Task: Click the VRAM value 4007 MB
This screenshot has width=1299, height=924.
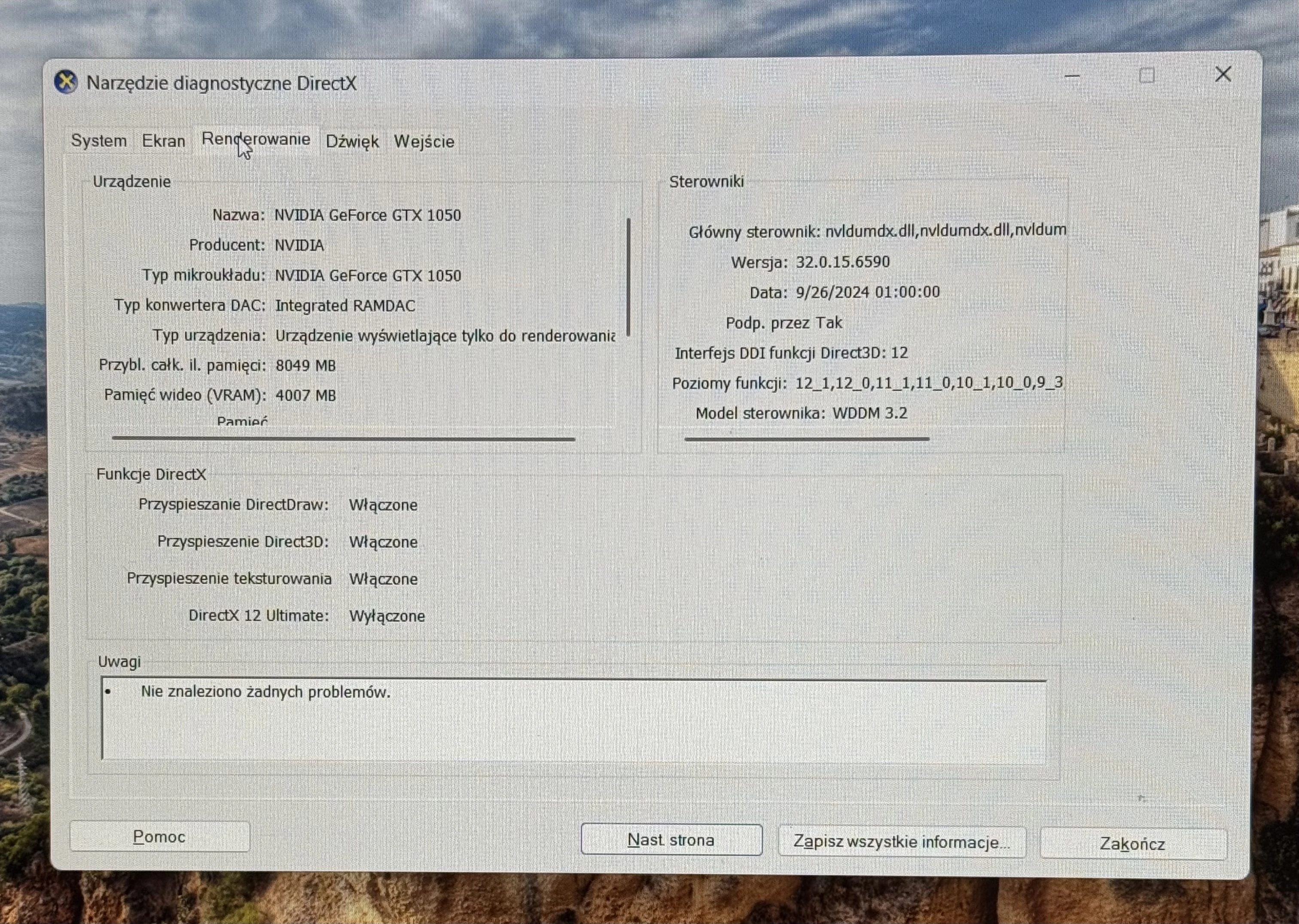Action: tap(305, 395)
